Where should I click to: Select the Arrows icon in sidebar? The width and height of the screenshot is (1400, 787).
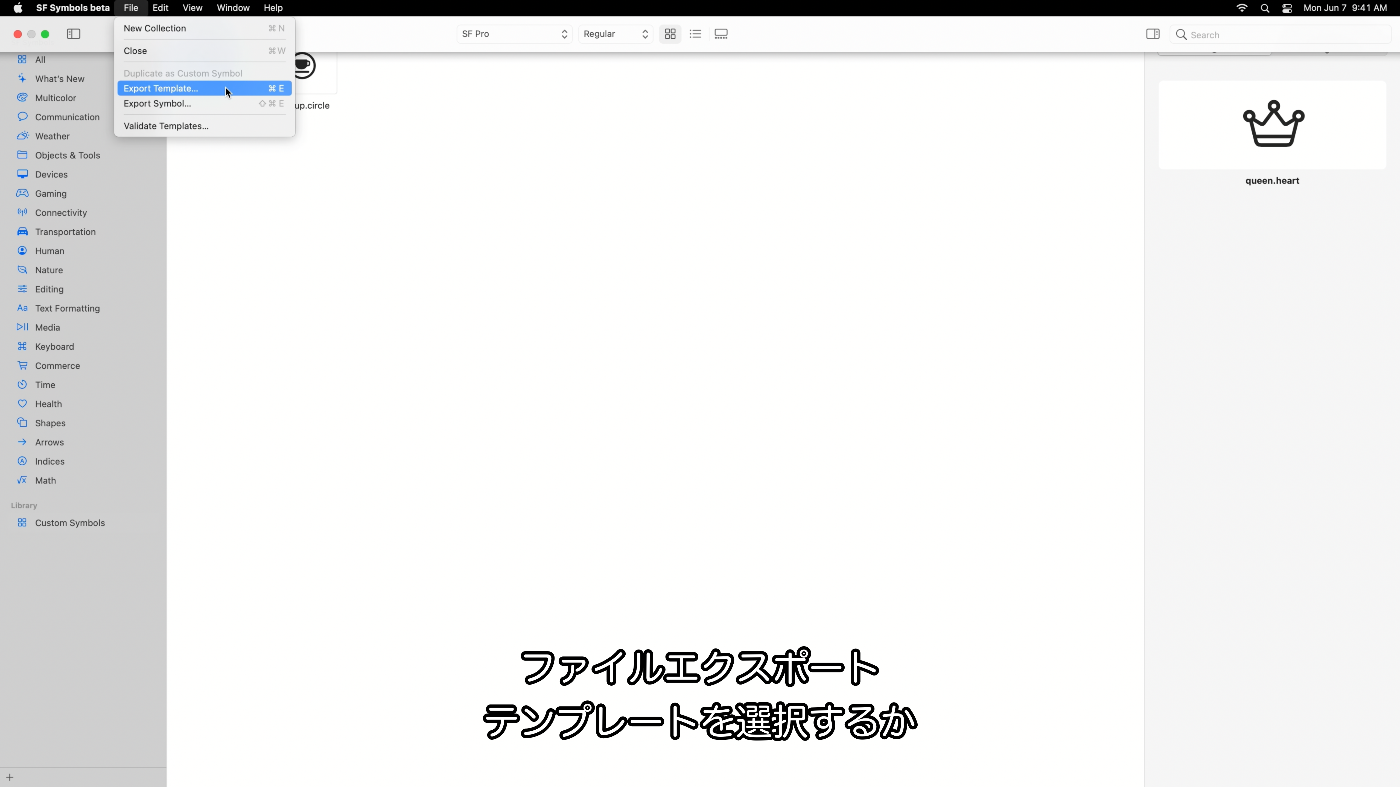[22, 442]
